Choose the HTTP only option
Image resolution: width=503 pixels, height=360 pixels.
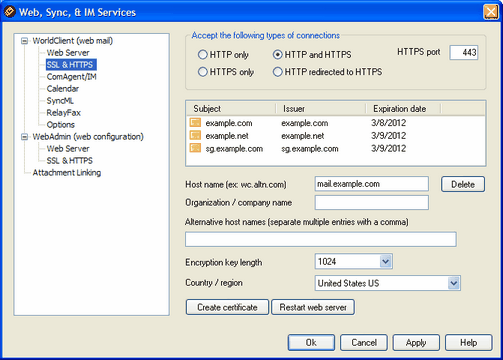point(203,55)
